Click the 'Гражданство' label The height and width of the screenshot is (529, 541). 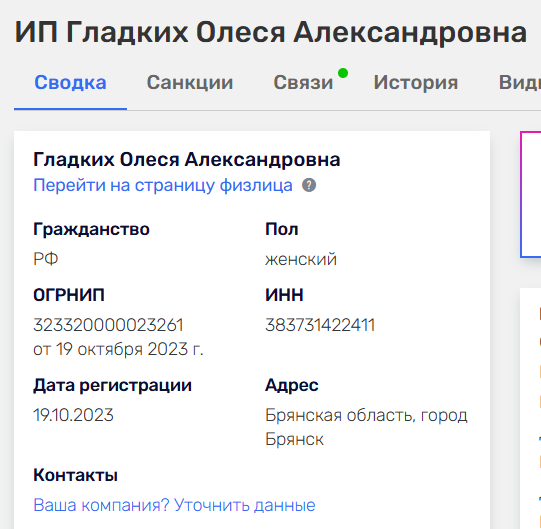91,229
